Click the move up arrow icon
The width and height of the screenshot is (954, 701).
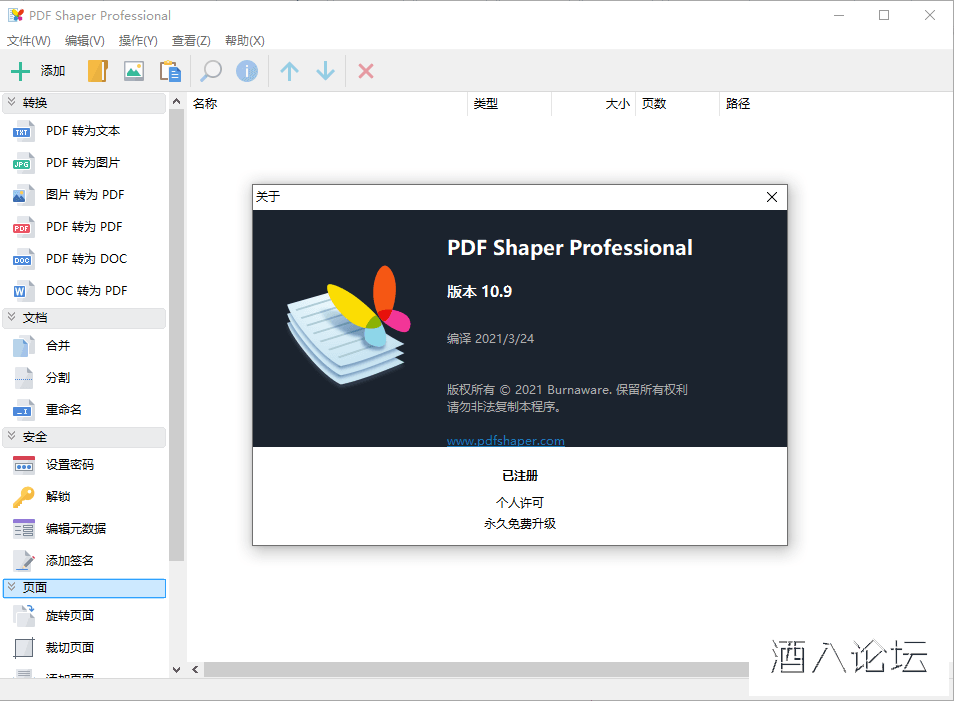tap(289, 71)
